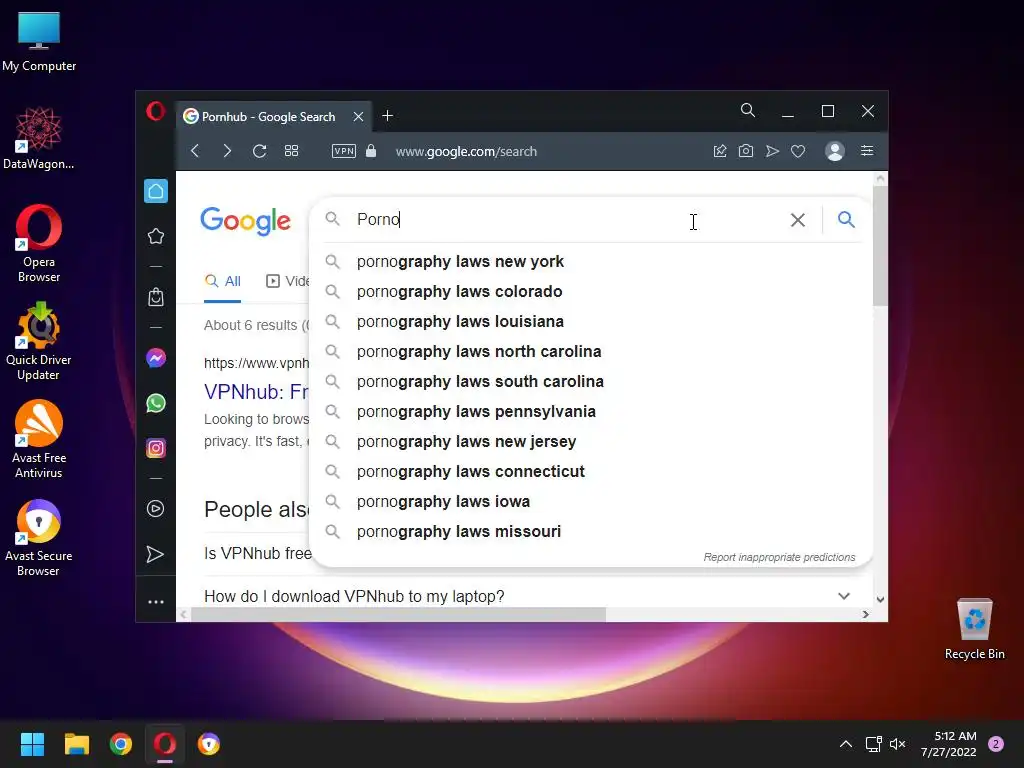Click Home icon in Opera sidebar
This screenshot has height=768, width=1024.
(155, 191)
